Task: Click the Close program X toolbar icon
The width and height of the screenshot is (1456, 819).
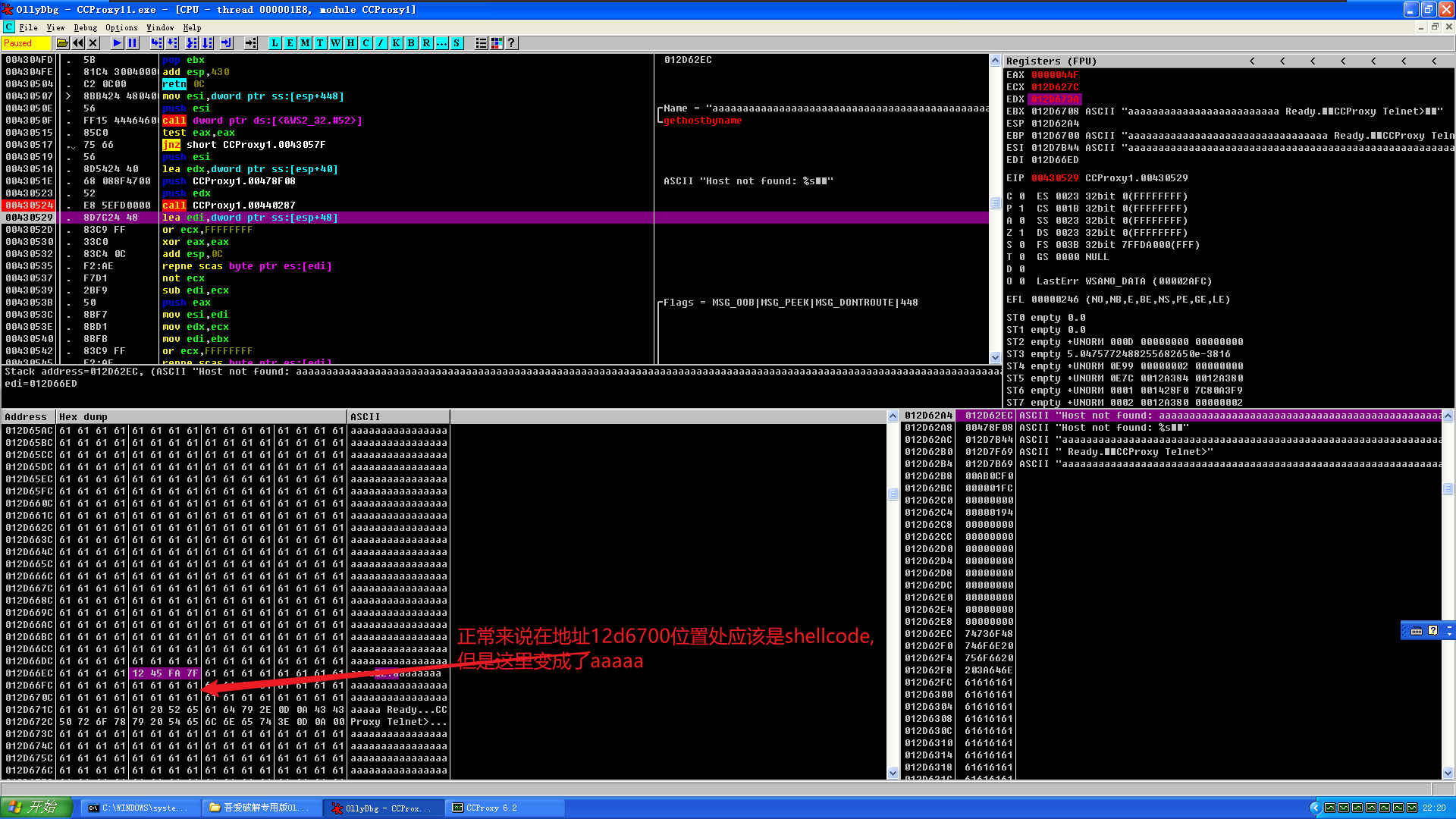Action: [x=93, y=43]
